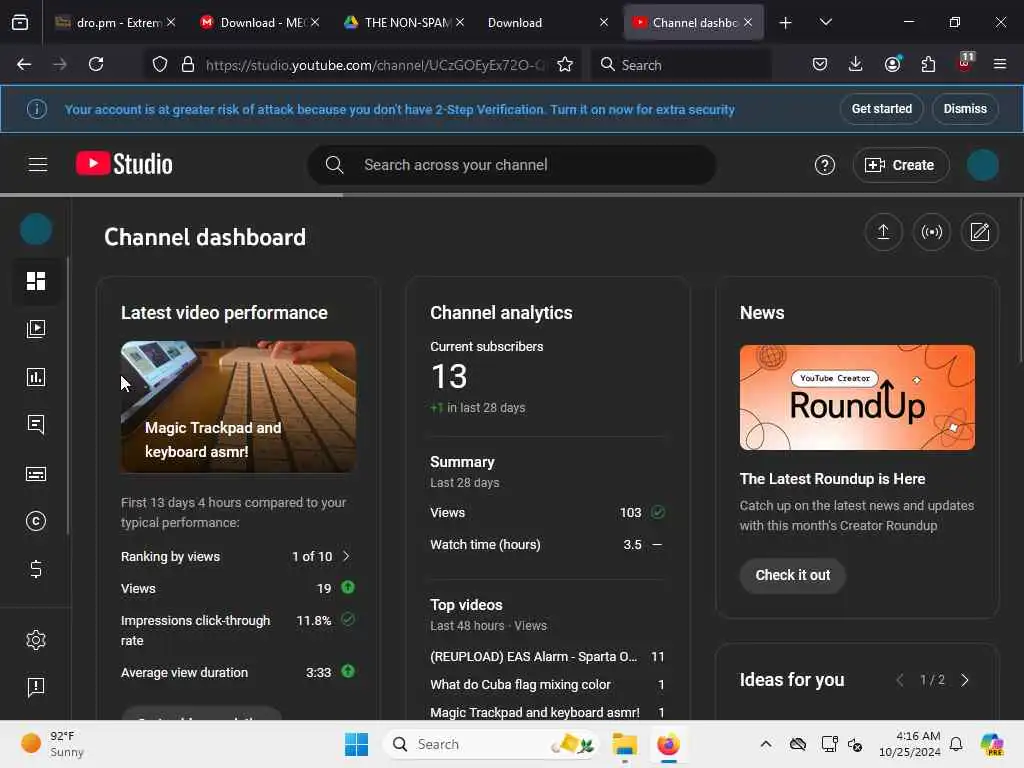Dismiss the security warning banner
Image resolution: width=1024 pixels, height=768 pixels.
[965, 109]
